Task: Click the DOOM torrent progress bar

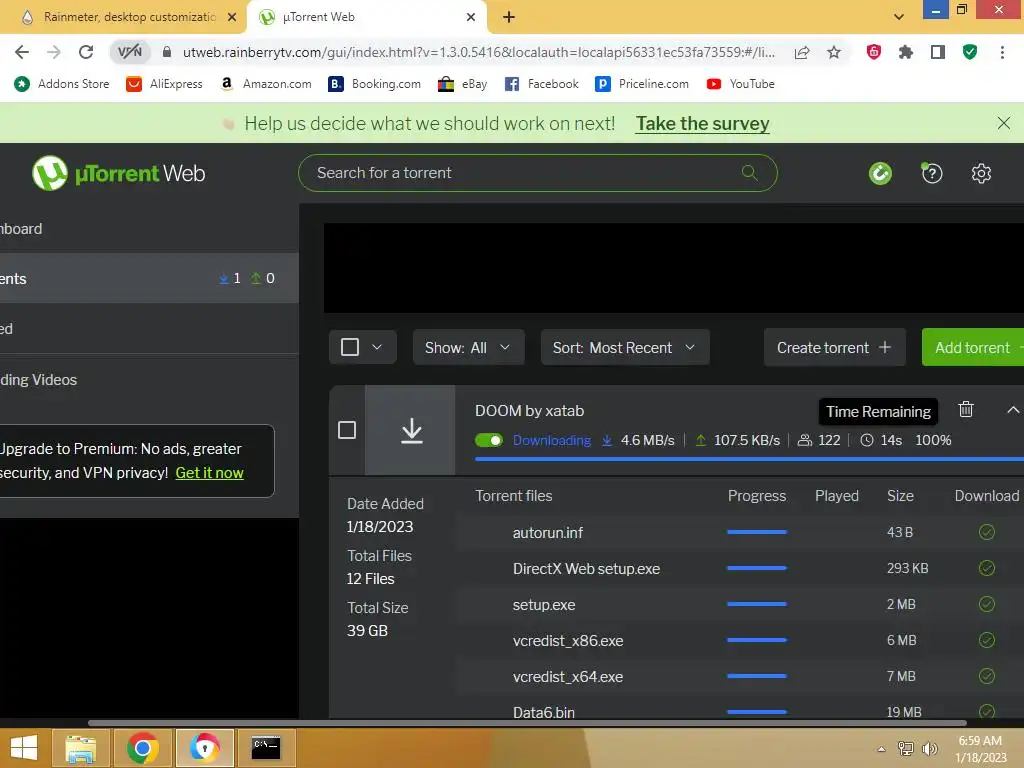Action: [749, 459]
